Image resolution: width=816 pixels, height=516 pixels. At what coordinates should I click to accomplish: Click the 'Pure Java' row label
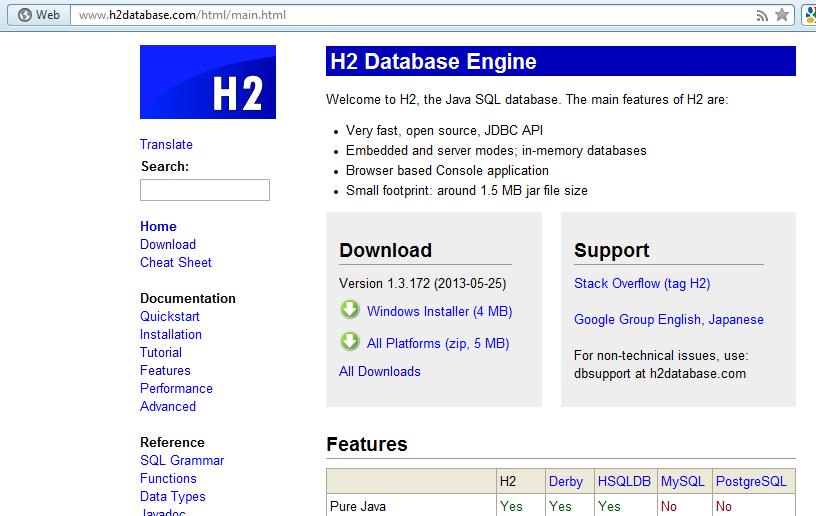358,506
